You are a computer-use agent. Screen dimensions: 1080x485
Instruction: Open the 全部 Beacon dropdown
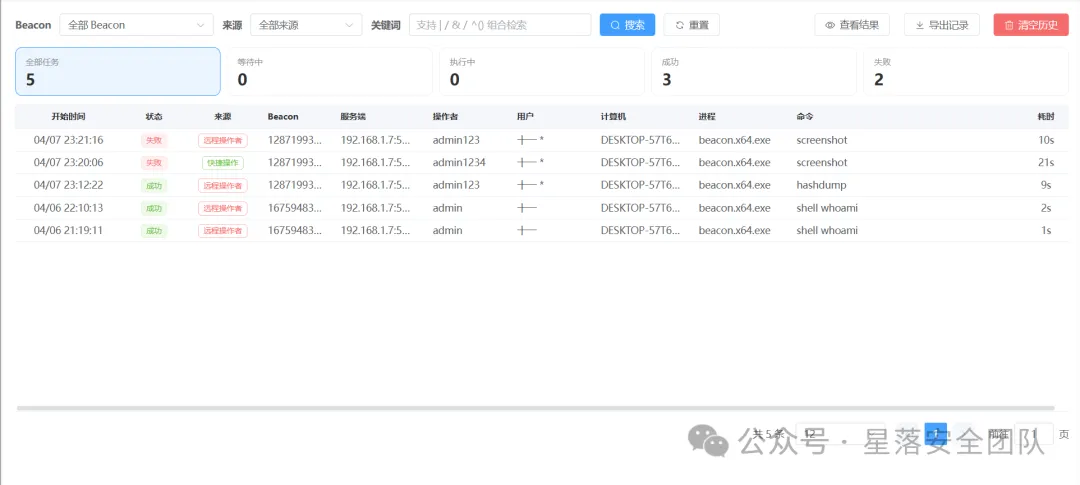pos(136,25)
